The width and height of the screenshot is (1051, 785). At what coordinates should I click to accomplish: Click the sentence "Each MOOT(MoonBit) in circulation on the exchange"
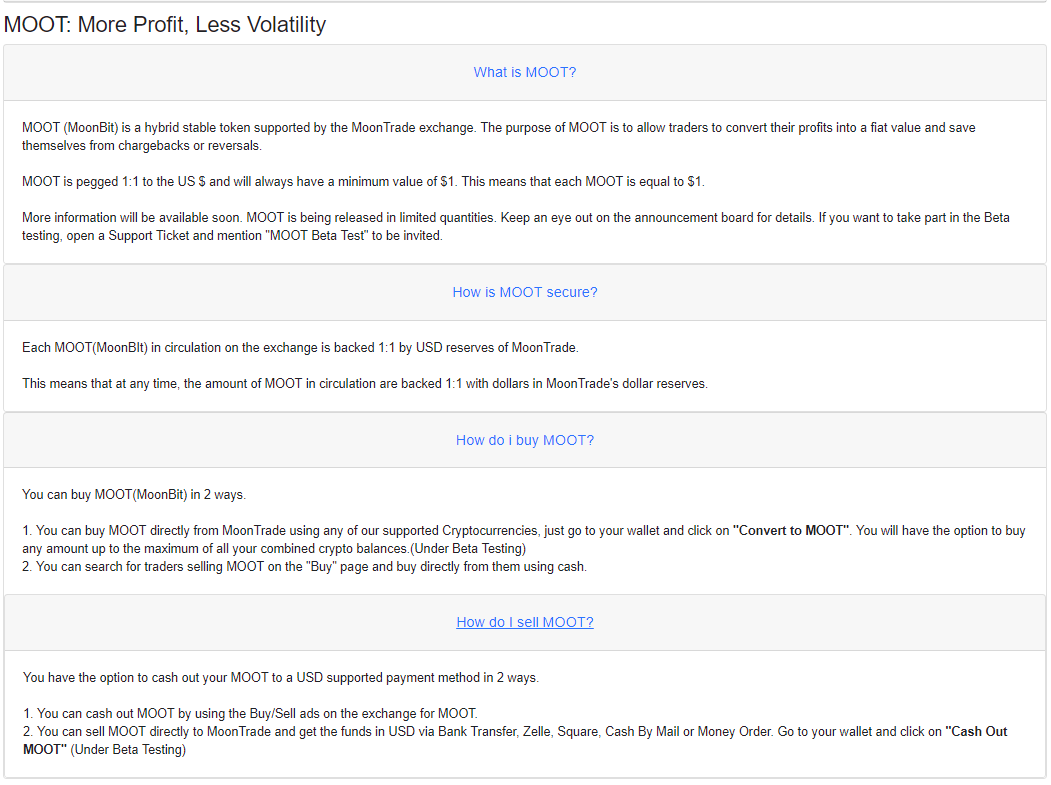click(300, 347)
